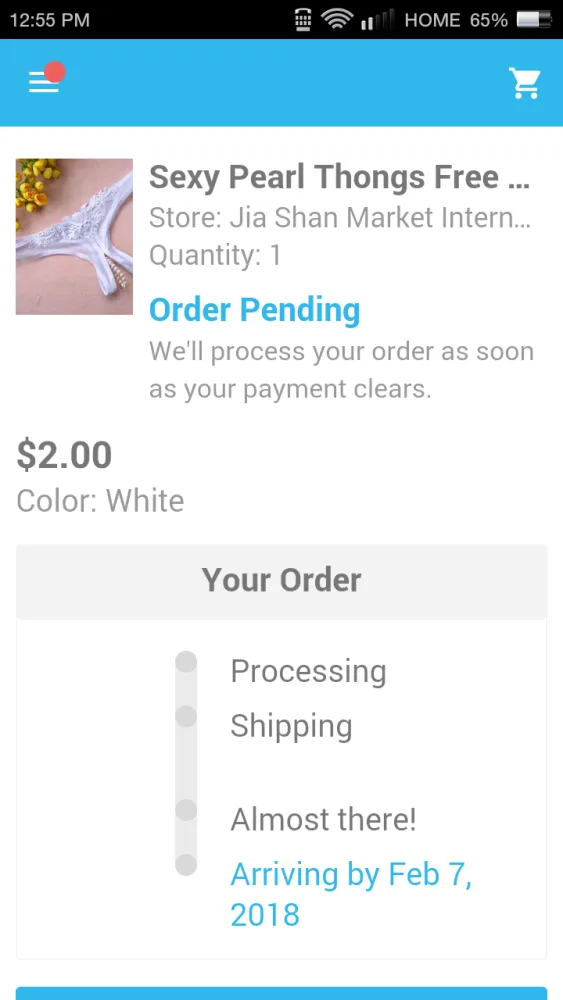Select the Processing step marker
Viewport: 563px width, 1000px height.
click(186, 661)
